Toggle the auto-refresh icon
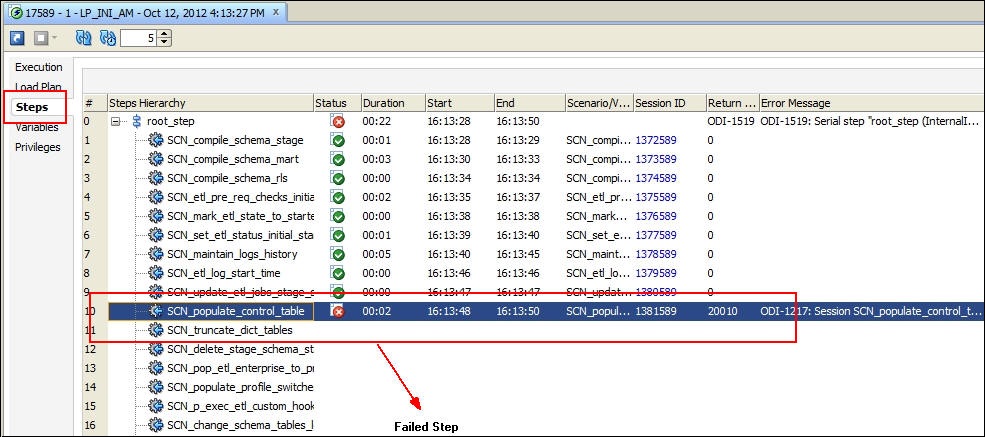Image resolution: width=985 pixels, height=437 pixels. pos(107,38)
